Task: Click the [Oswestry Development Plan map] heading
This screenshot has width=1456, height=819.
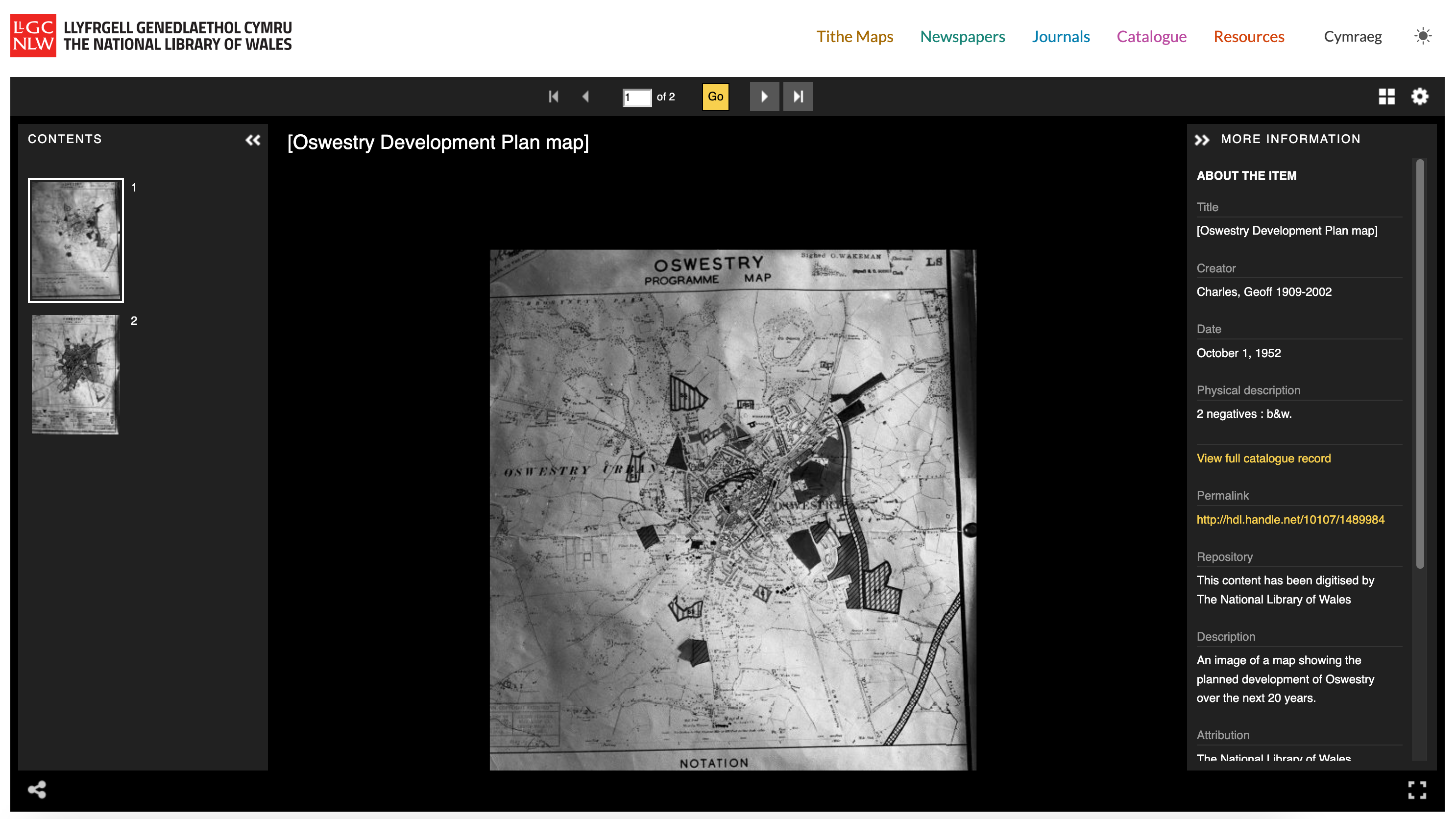Action: tap(437, 143)
